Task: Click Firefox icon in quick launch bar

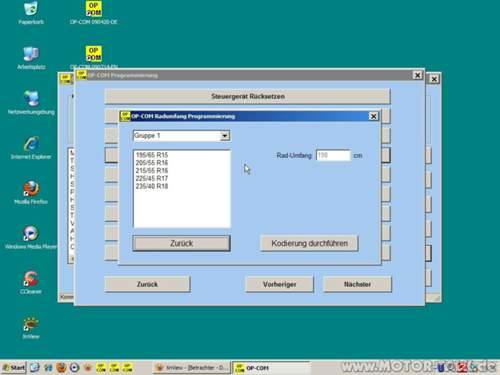Action: pyautogui.click(x=61, y=367)
